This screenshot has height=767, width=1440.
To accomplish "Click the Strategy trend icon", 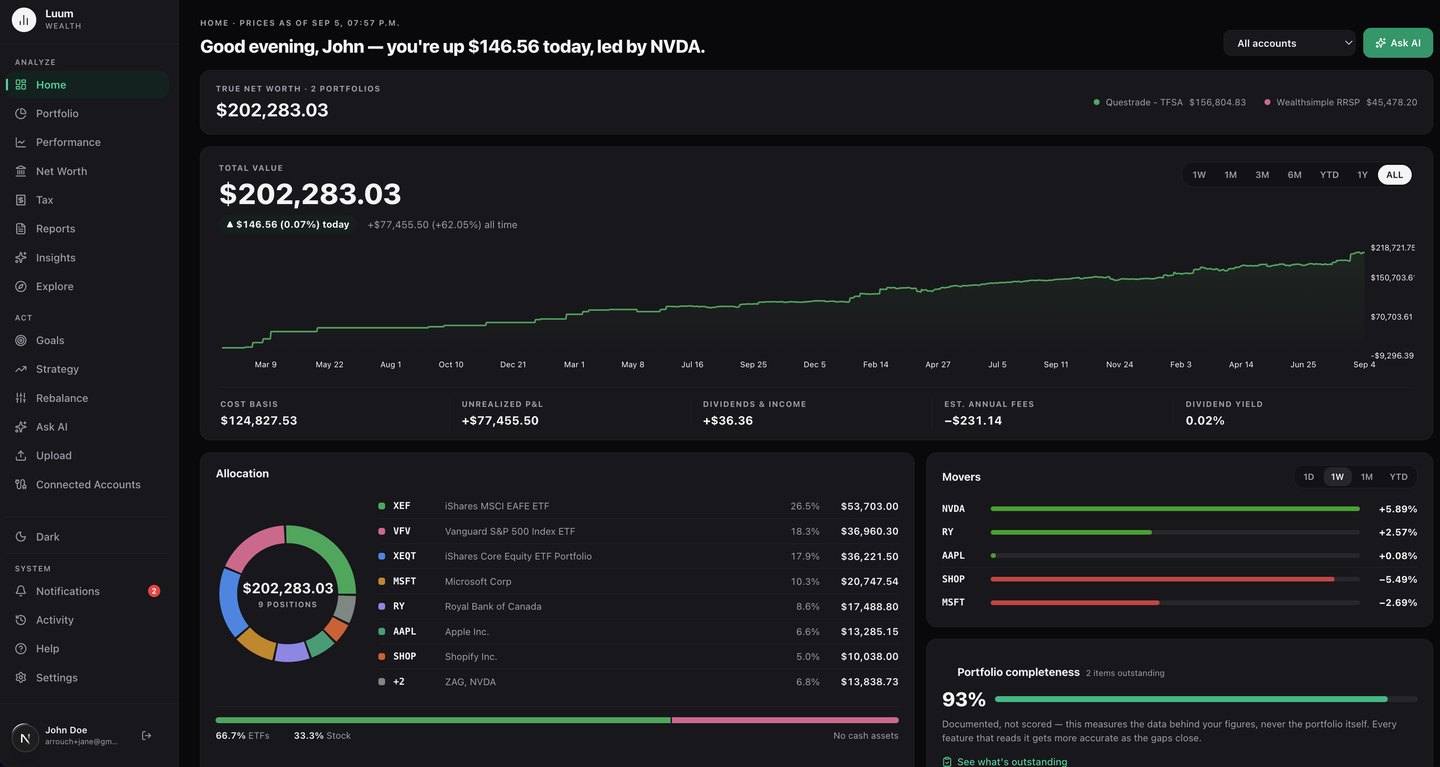I will click(21, 369).
